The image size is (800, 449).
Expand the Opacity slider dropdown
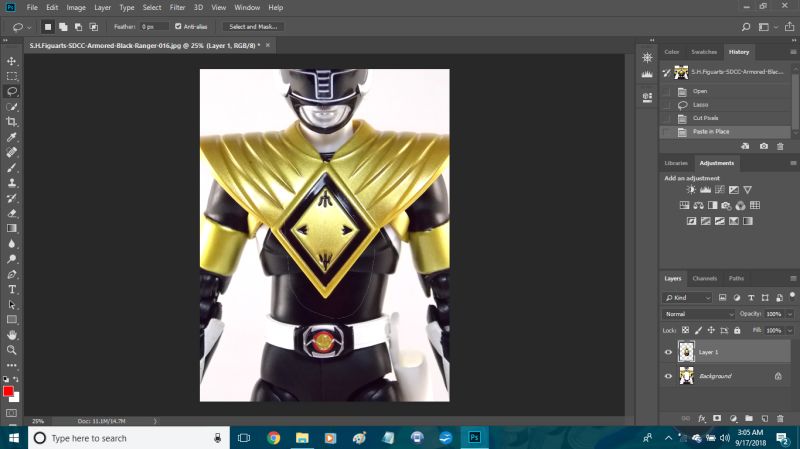pos(790,314)
